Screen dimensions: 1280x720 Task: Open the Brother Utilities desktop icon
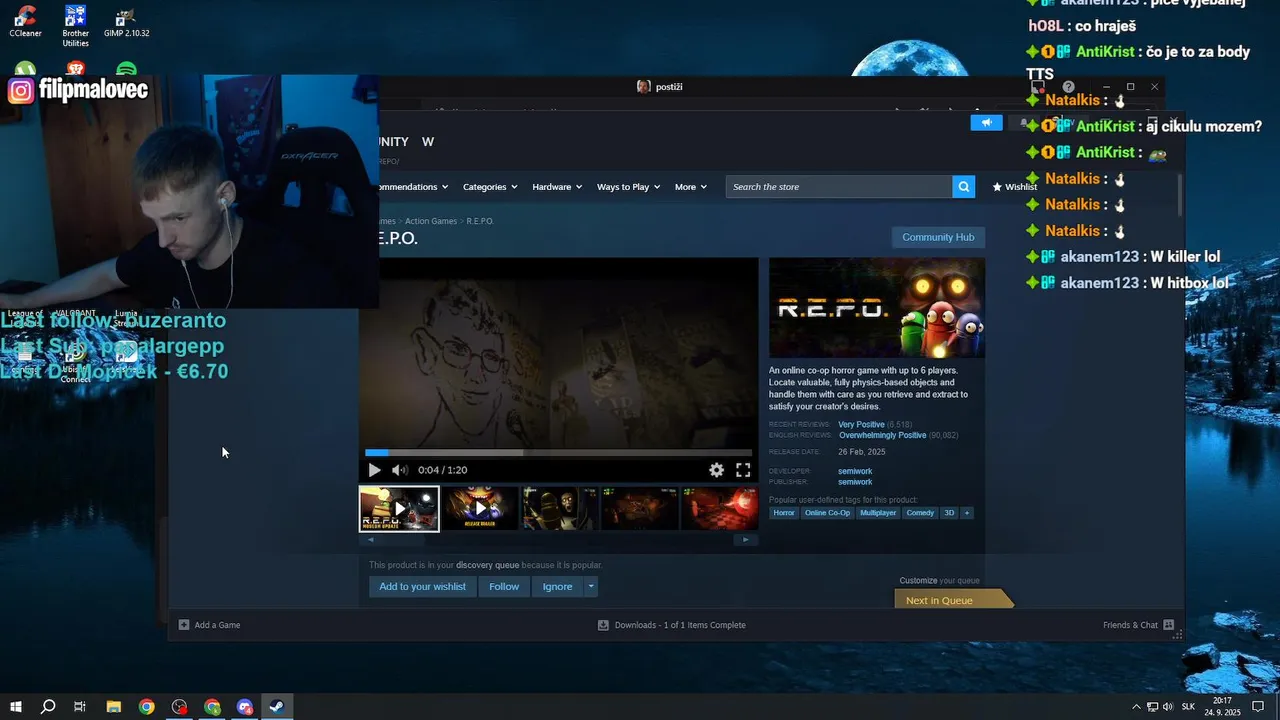pyautogui.click(x=75, y=26)
